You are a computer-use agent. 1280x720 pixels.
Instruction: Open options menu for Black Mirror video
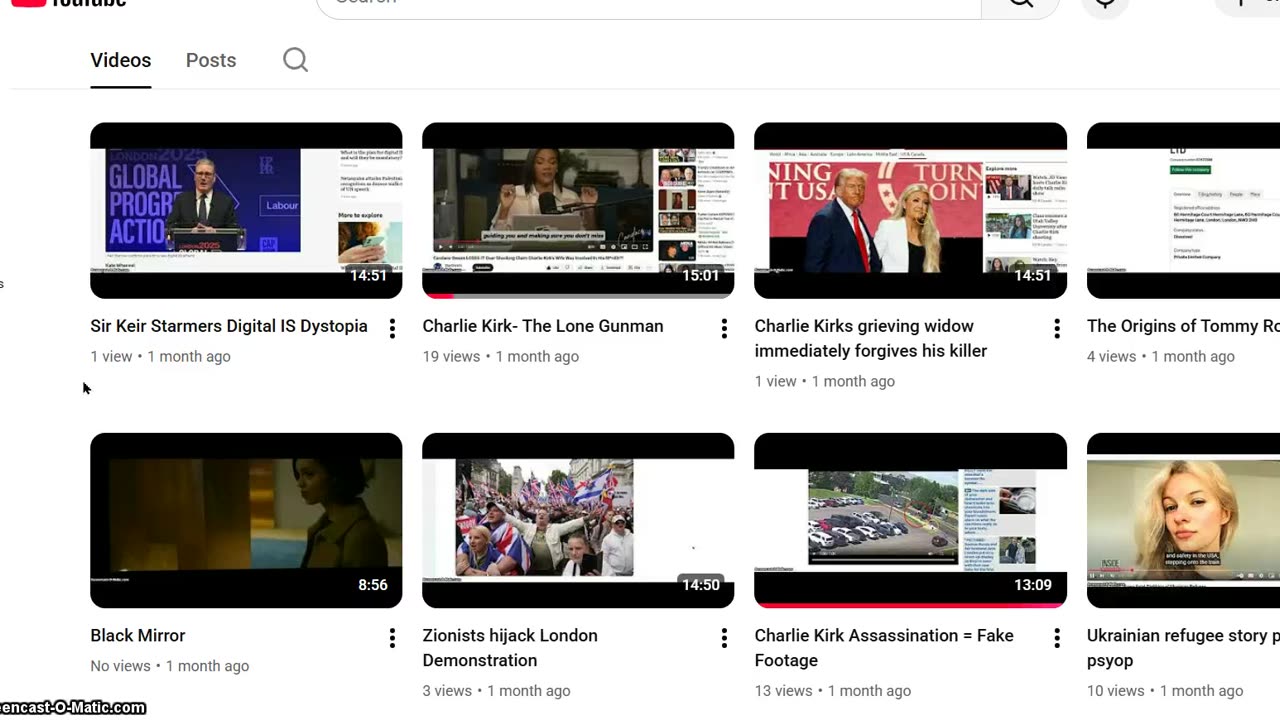point(392,638)
